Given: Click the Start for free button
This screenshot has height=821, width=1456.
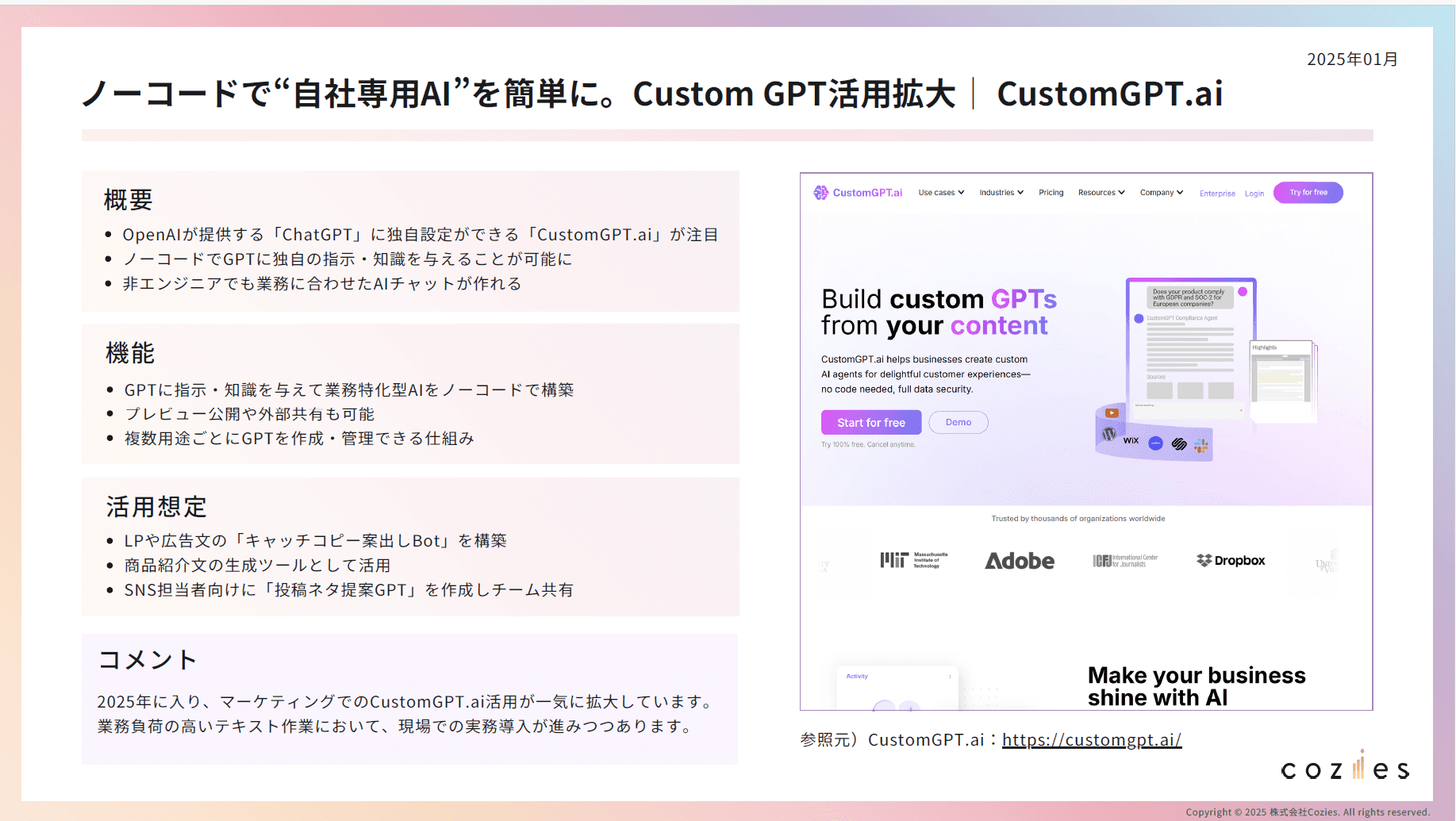Looking at the screenshot, I should pos(870,423).
